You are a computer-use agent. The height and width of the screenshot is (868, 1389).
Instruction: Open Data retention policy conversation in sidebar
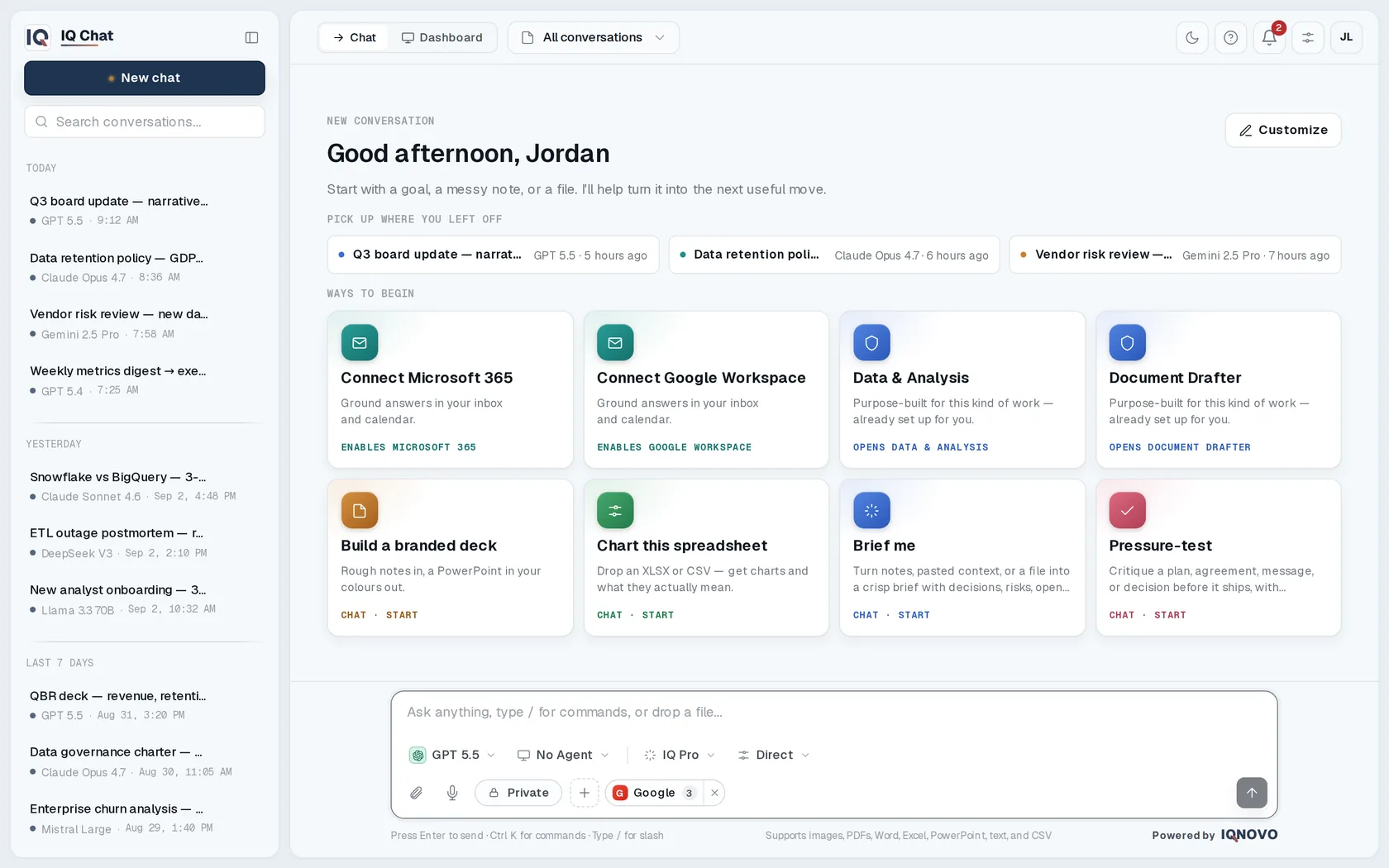[145, 267]
